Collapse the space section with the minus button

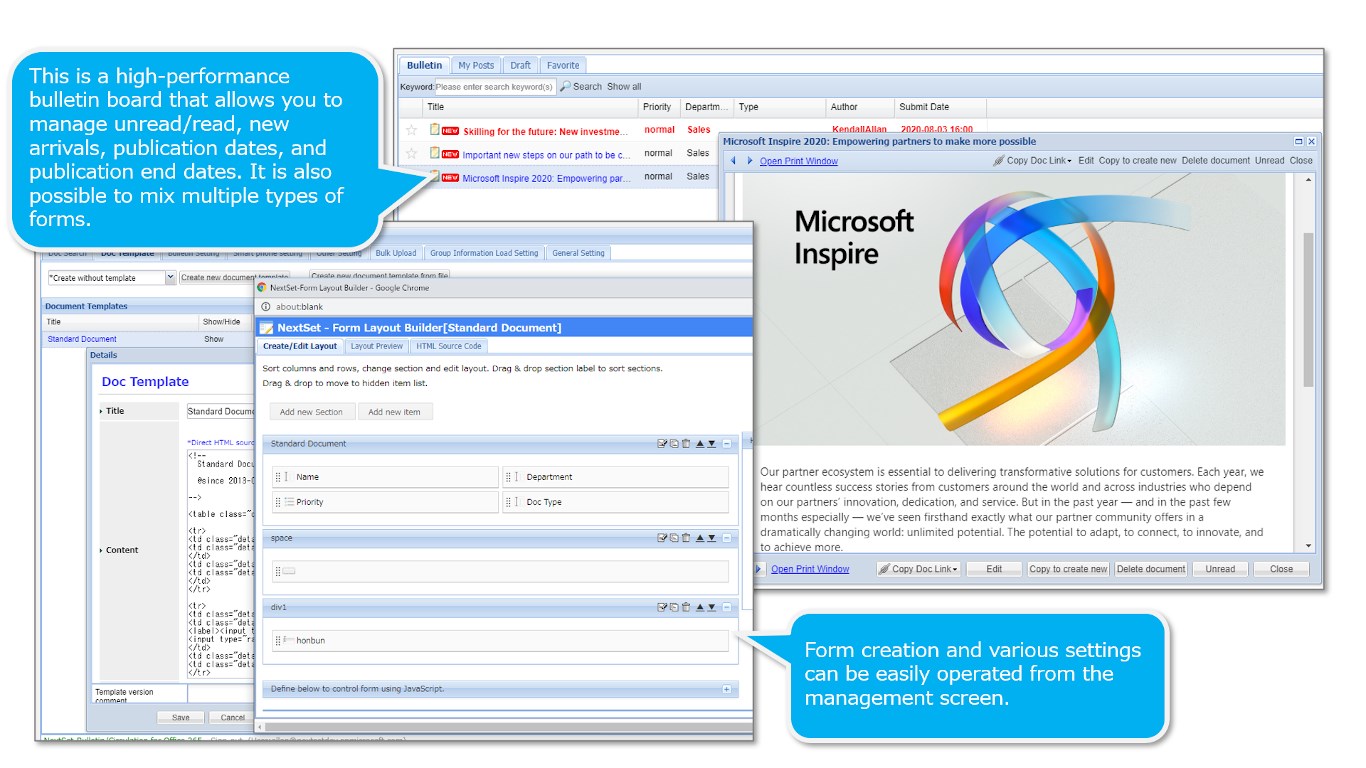point(727,538)
